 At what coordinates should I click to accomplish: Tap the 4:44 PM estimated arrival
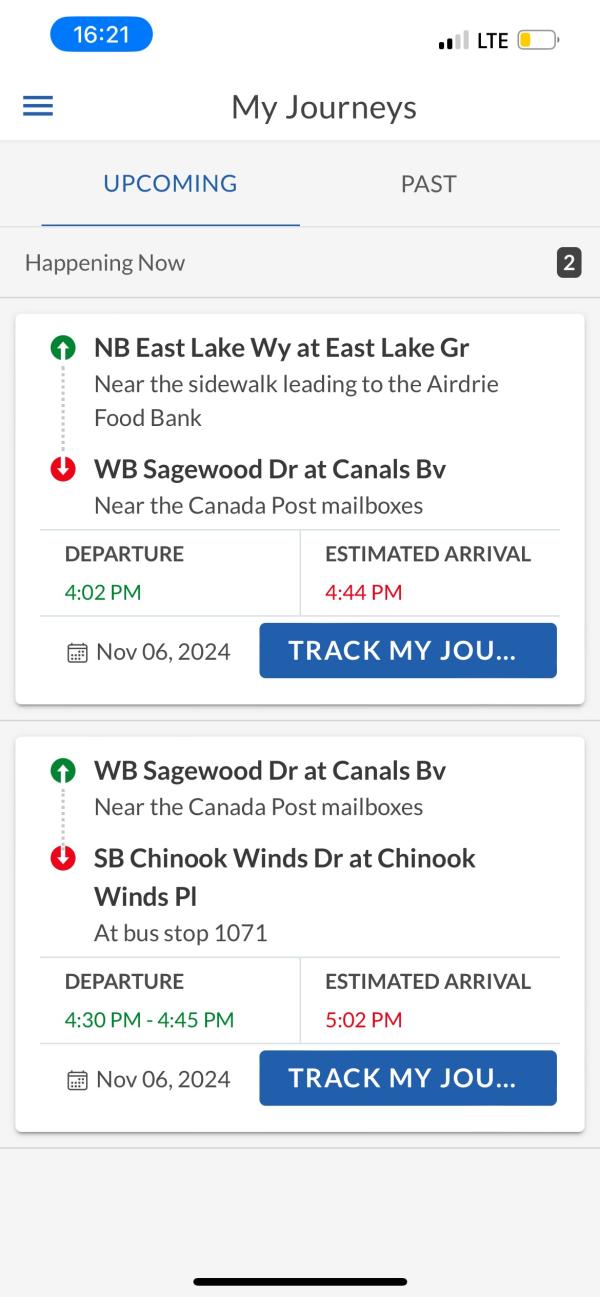coord(363,592)
